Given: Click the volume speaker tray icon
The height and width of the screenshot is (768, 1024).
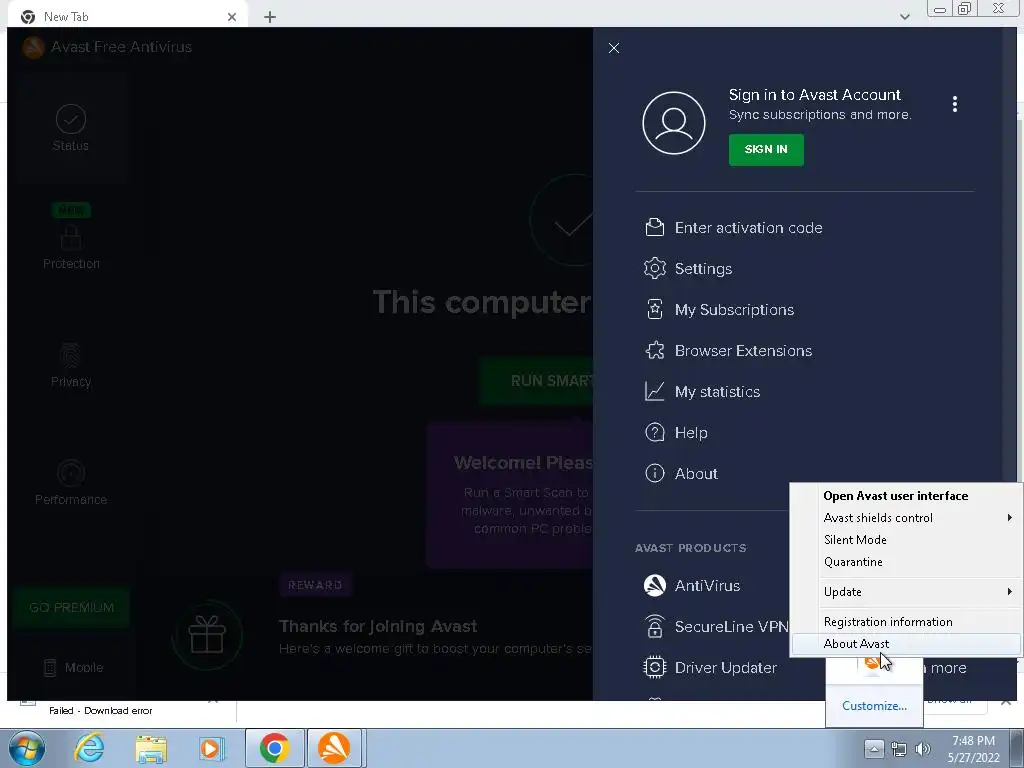Looking at the screenshot, I should click(x=922, y=749).
